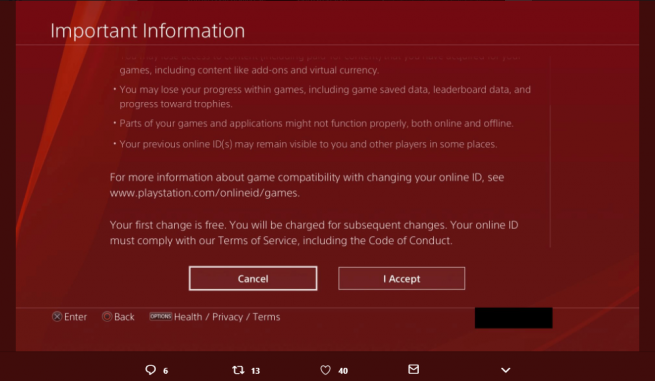Screen dimensions: 655x381
Task: Select the I Accept button
Action: [x=401, y=278]
